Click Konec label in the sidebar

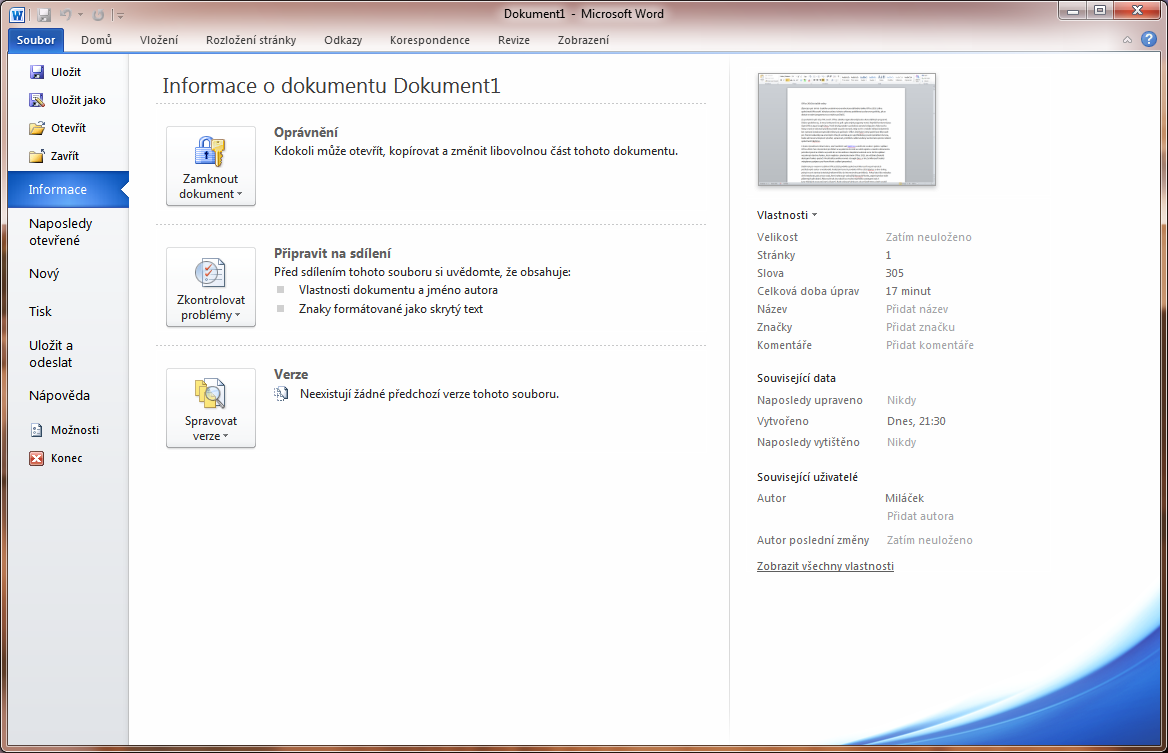(x=66, y=458)
